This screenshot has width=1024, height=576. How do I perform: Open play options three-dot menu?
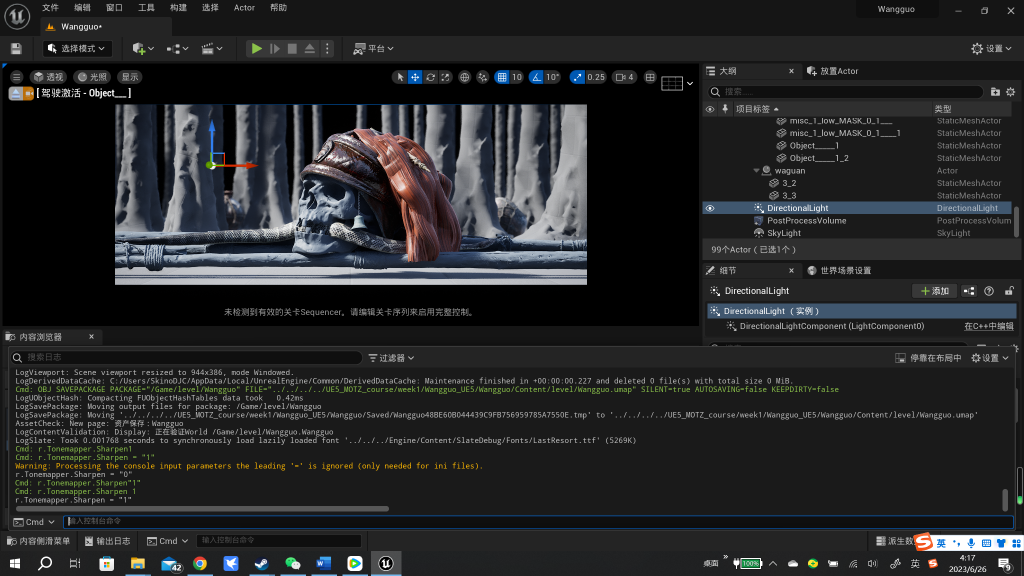pos(327,48)
